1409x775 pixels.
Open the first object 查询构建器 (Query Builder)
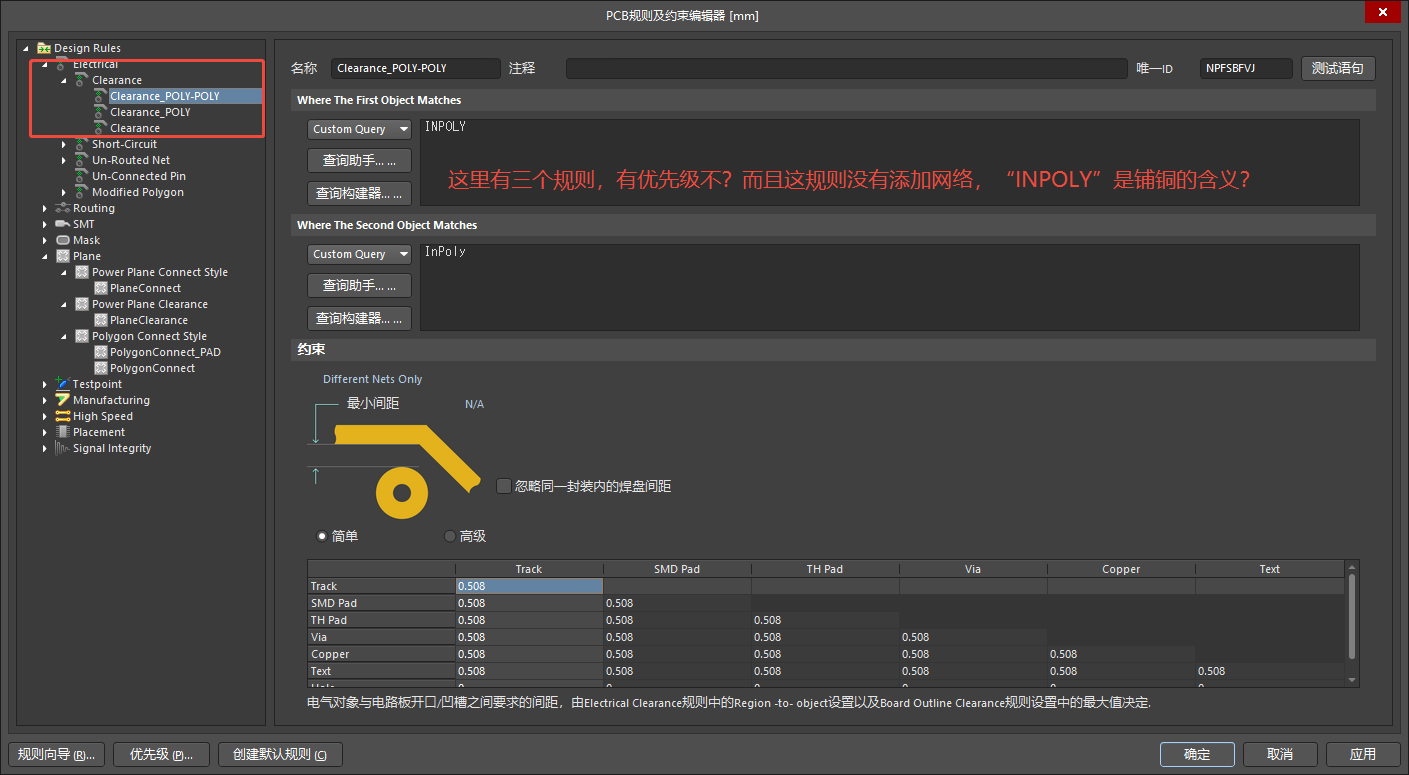[359, 193]
